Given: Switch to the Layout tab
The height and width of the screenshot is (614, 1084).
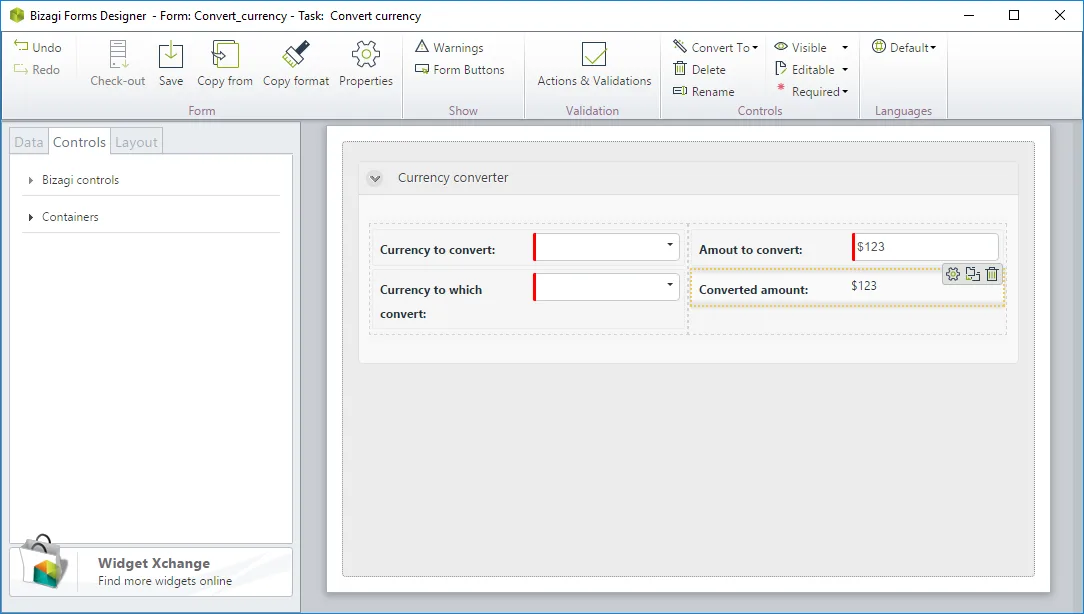Looking at the screenshot, I should pyautogui.click(x=136, y=142).
